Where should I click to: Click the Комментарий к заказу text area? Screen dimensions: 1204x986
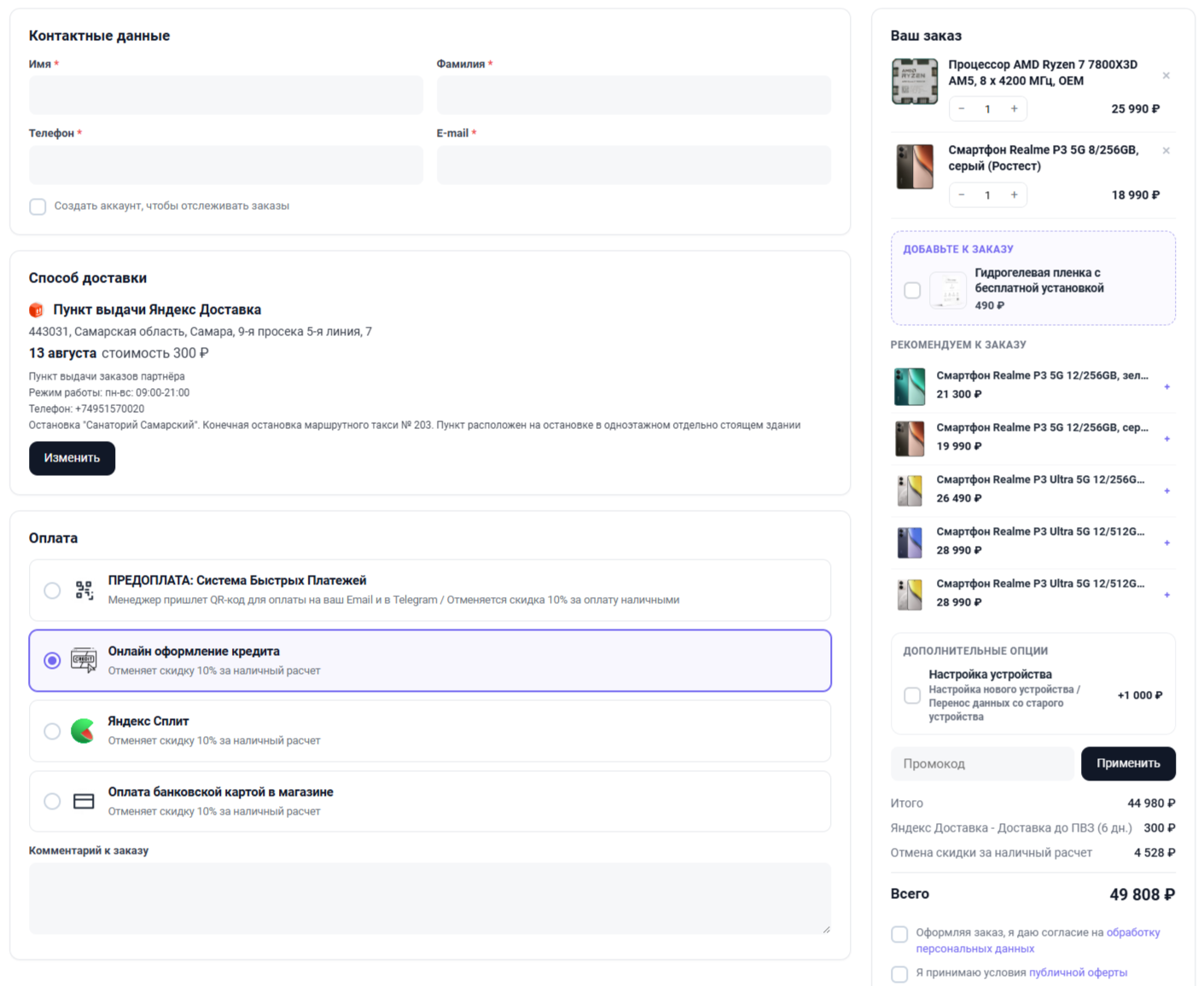tap(430, 898)
